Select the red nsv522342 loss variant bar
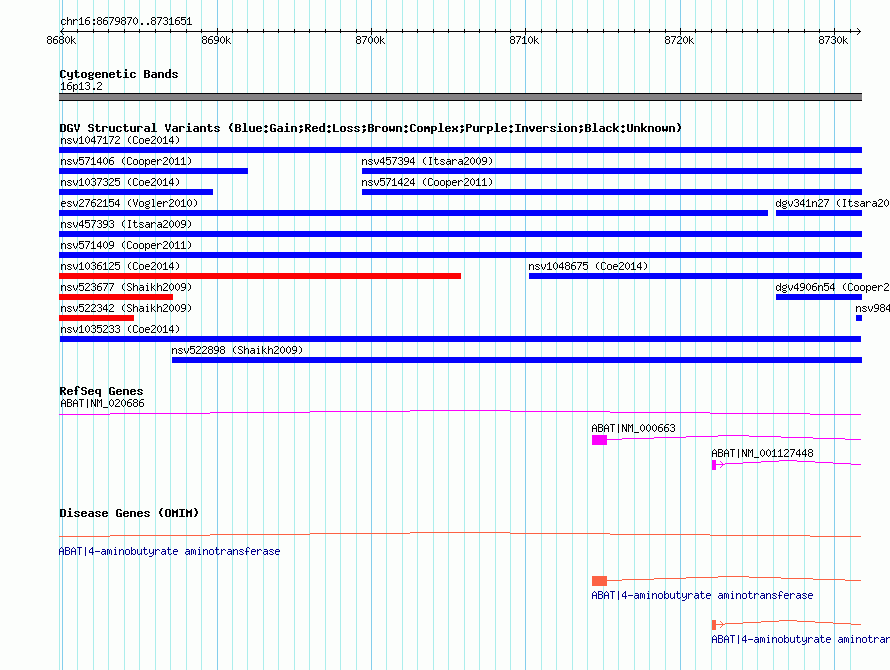Viewport: 890px width, 670px height. [96, 318]
